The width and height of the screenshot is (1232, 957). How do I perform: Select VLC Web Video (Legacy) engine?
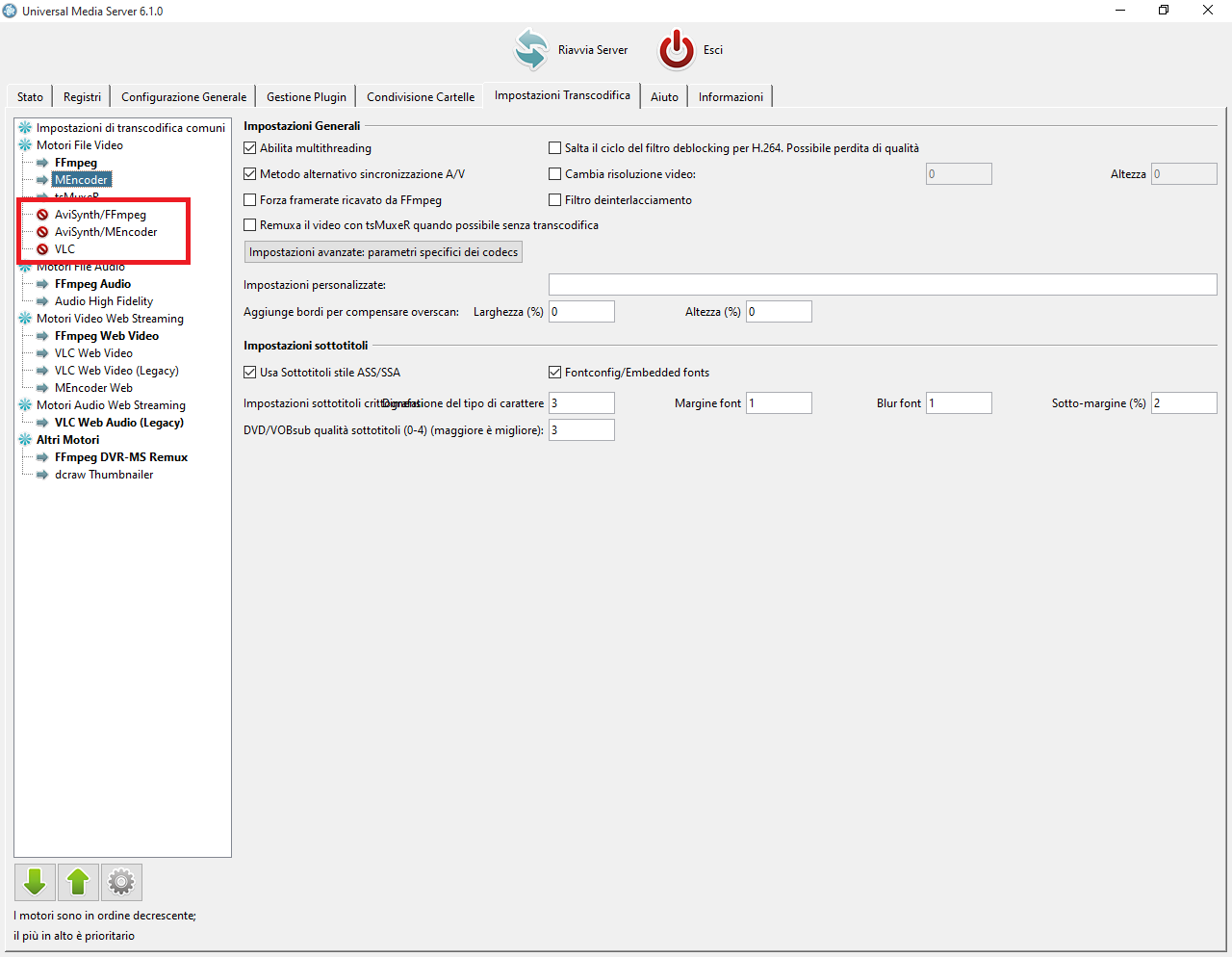tap(116, 371)
